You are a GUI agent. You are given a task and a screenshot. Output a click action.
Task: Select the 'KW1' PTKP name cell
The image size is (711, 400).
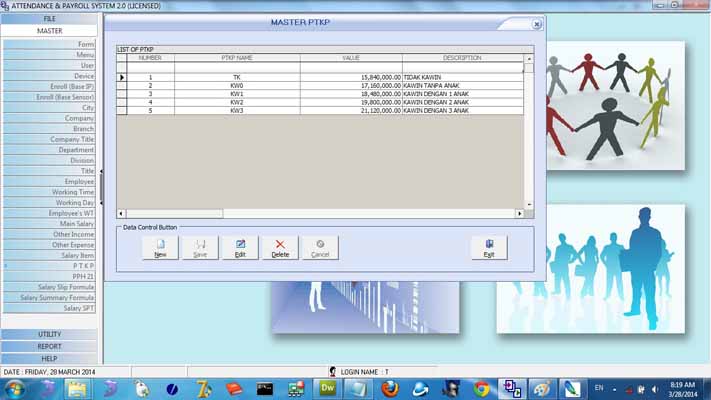237,94
